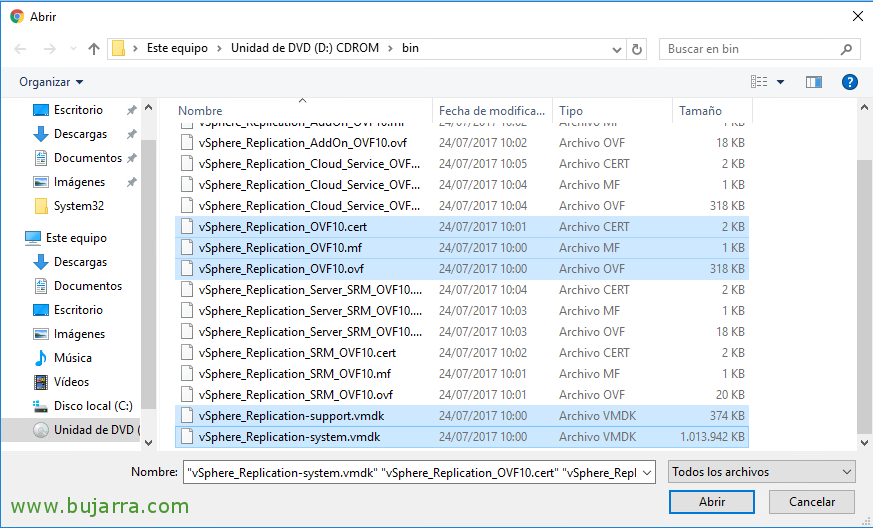873x528 pixels.
Task: Select the Server_SRM file dated 10:04
Action: 462,290
